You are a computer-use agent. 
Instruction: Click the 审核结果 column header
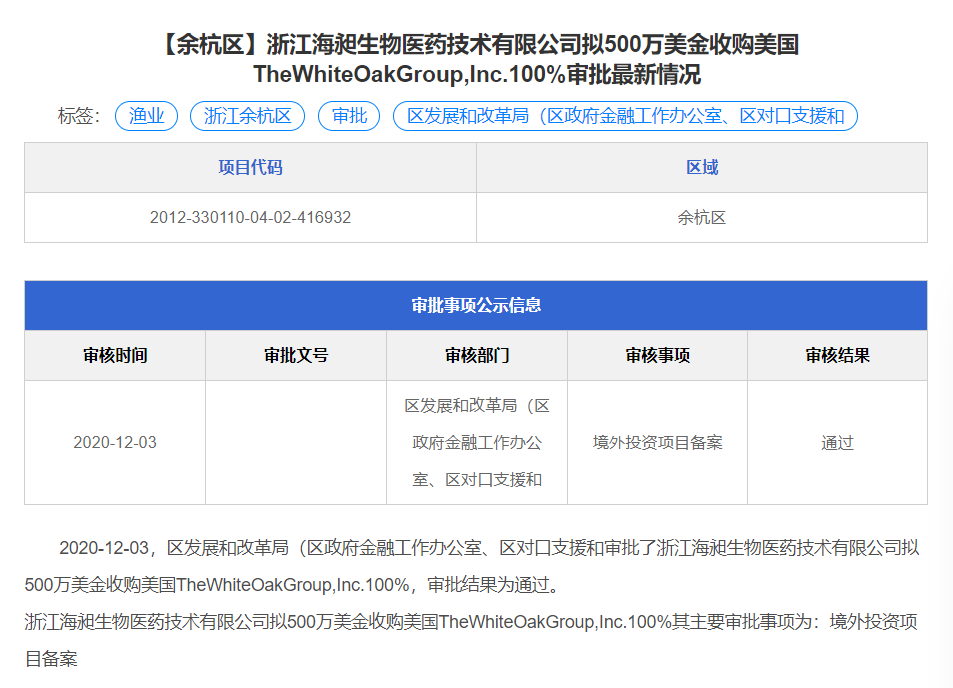click(x=838, y=356)
